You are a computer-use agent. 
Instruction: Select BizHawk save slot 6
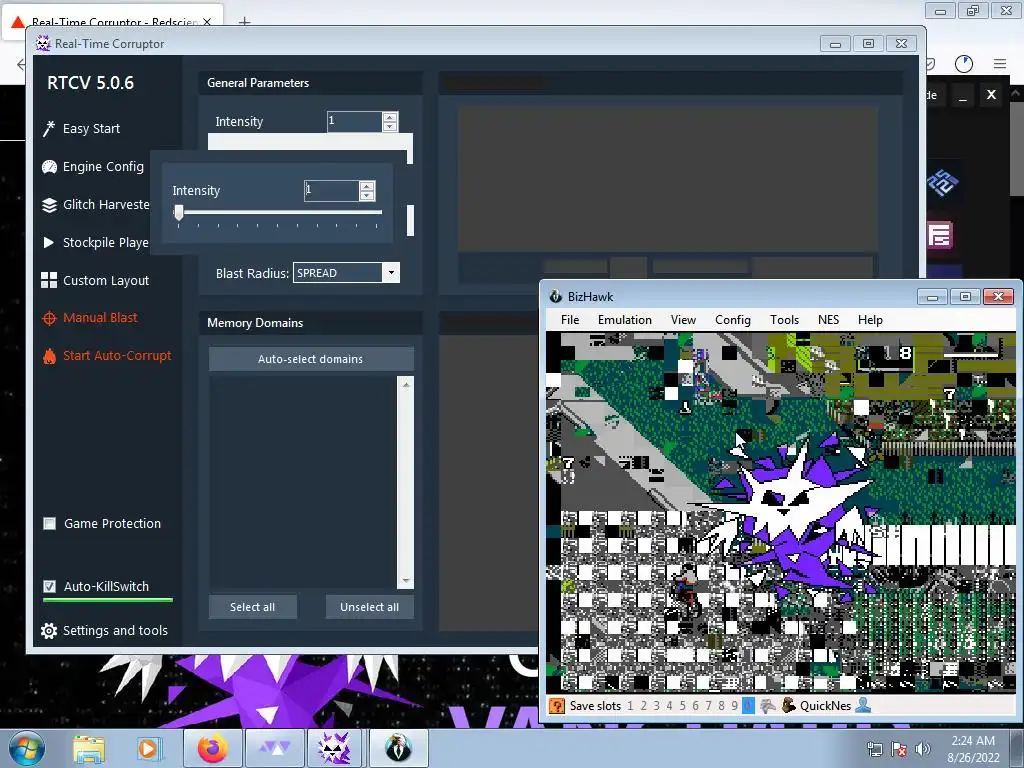[x=696, y=706]
